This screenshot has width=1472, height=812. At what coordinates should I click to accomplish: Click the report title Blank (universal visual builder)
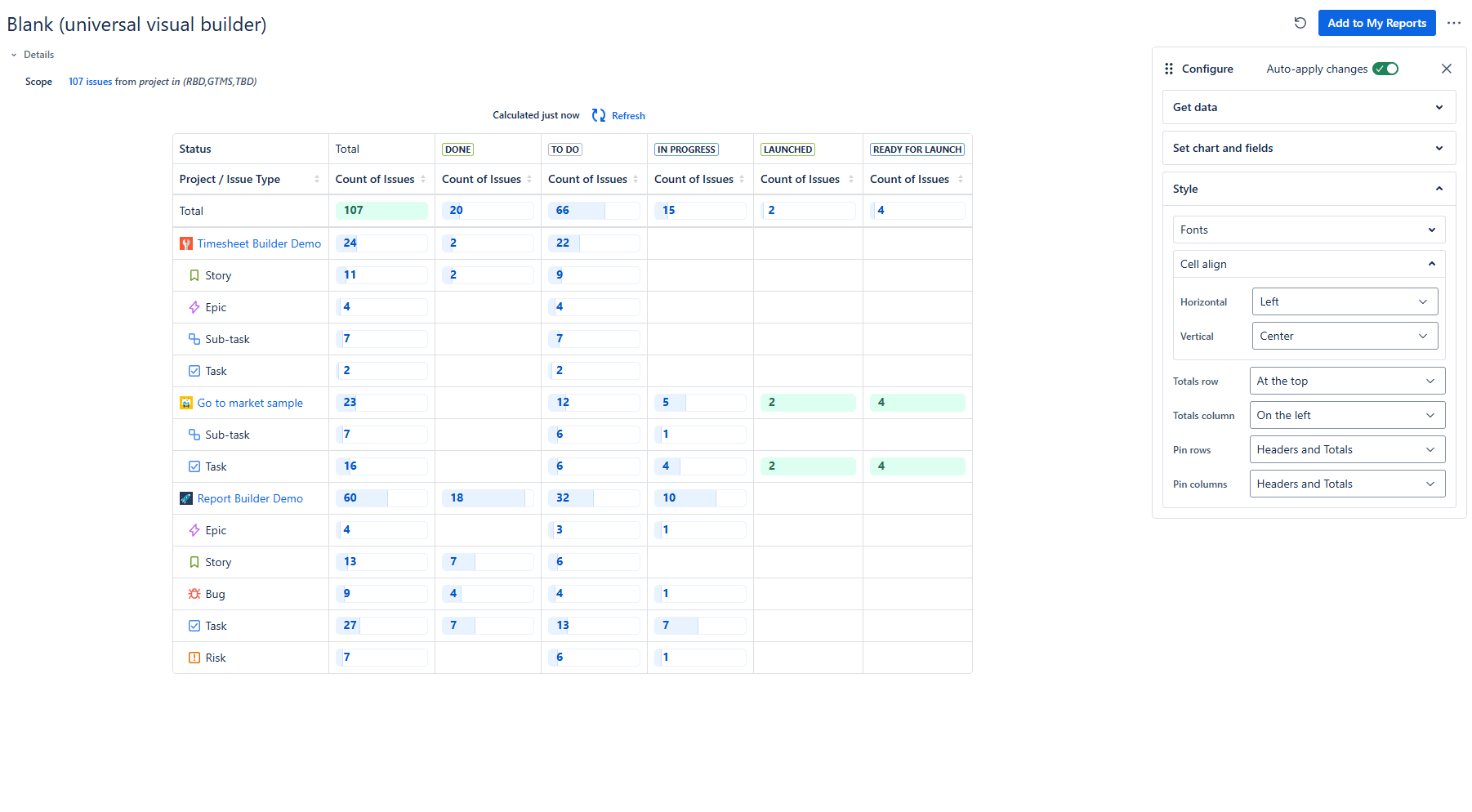click(x=137, y=25)
